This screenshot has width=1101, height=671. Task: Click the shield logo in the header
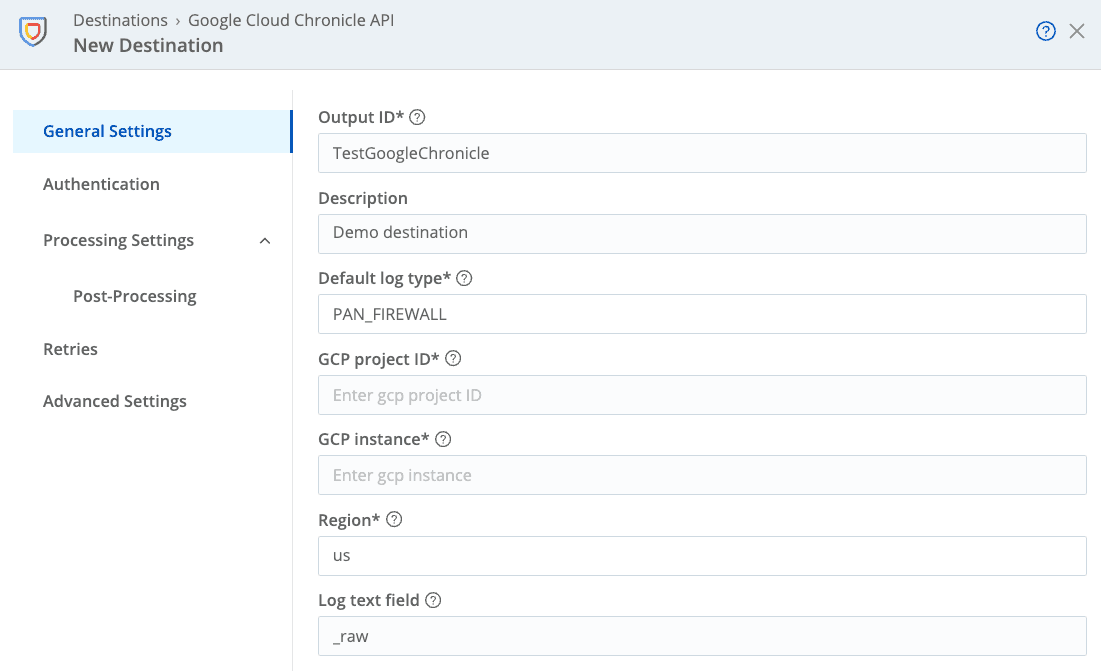(x=31, y=31)
